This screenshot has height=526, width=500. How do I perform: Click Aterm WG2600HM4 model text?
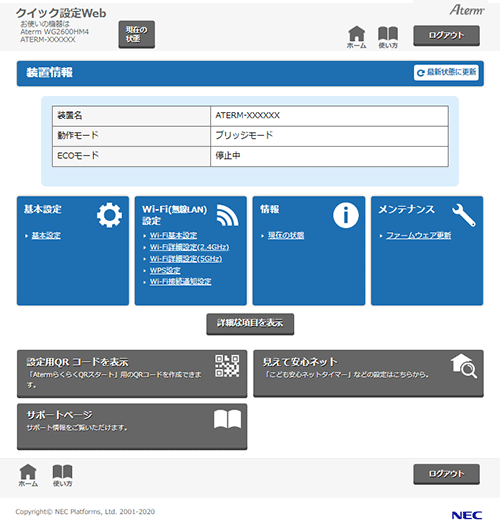point(54,32)
